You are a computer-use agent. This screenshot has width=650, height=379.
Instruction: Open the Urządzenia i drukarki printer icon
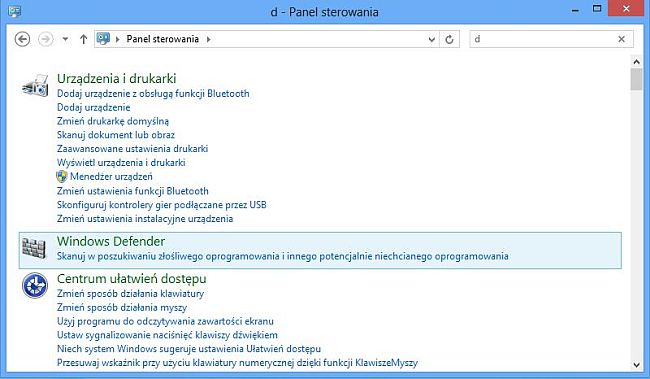pos(35,85)
